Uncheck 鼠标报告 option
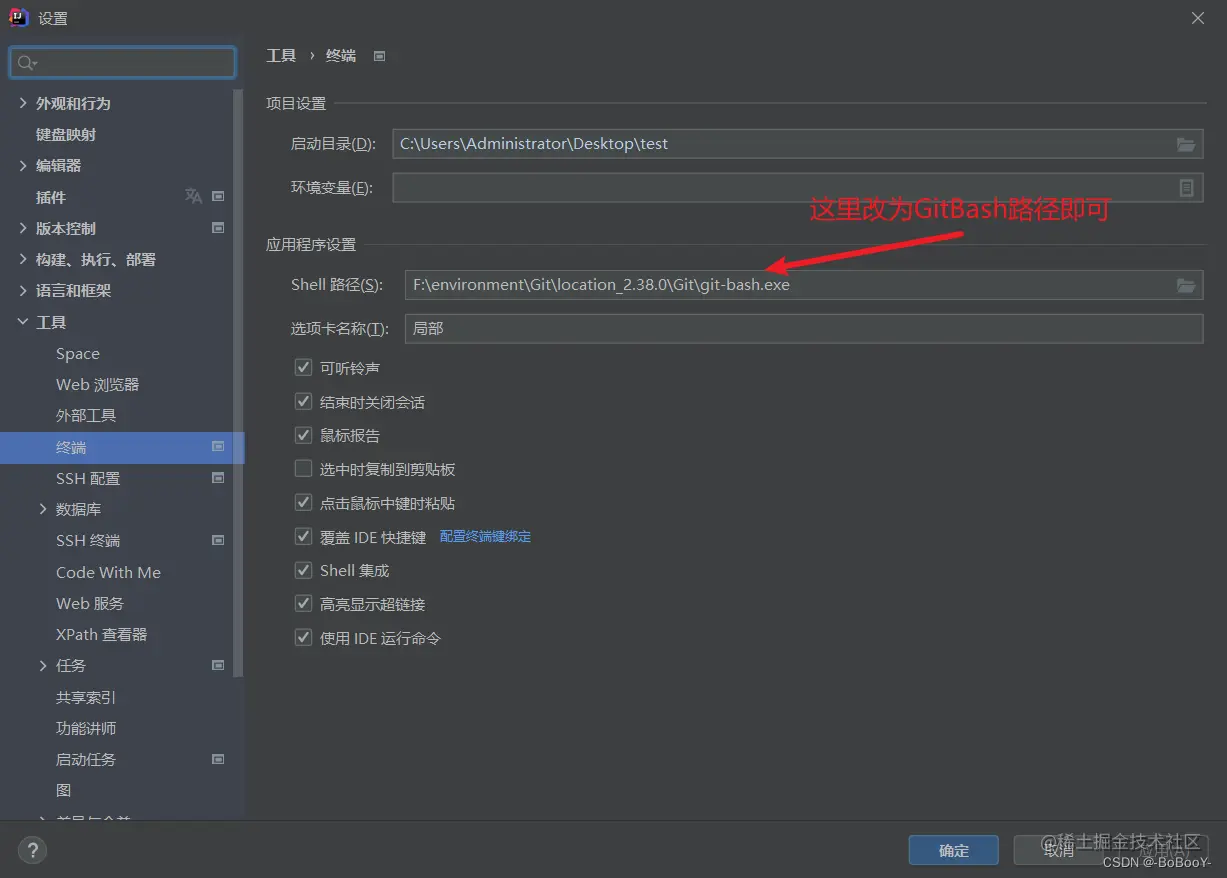Image resolution: width=1227 pixels, height=878 pixels. (304, 435)
